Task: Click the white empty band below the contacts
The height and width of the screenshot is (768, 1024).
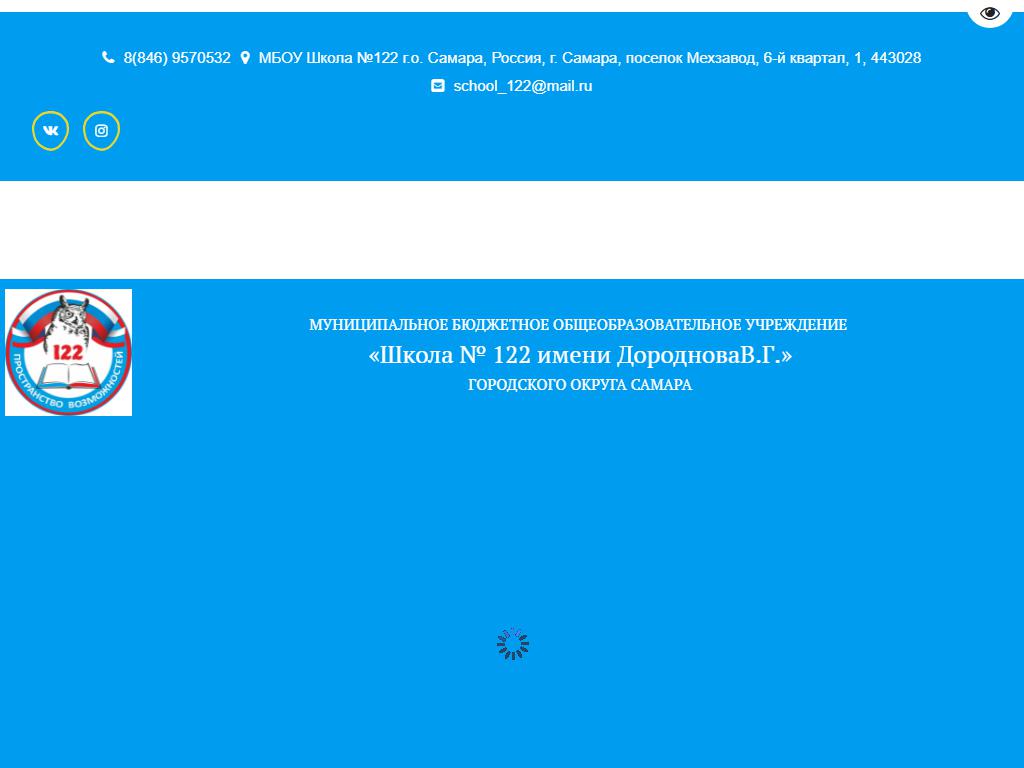Action: [512, 230]
